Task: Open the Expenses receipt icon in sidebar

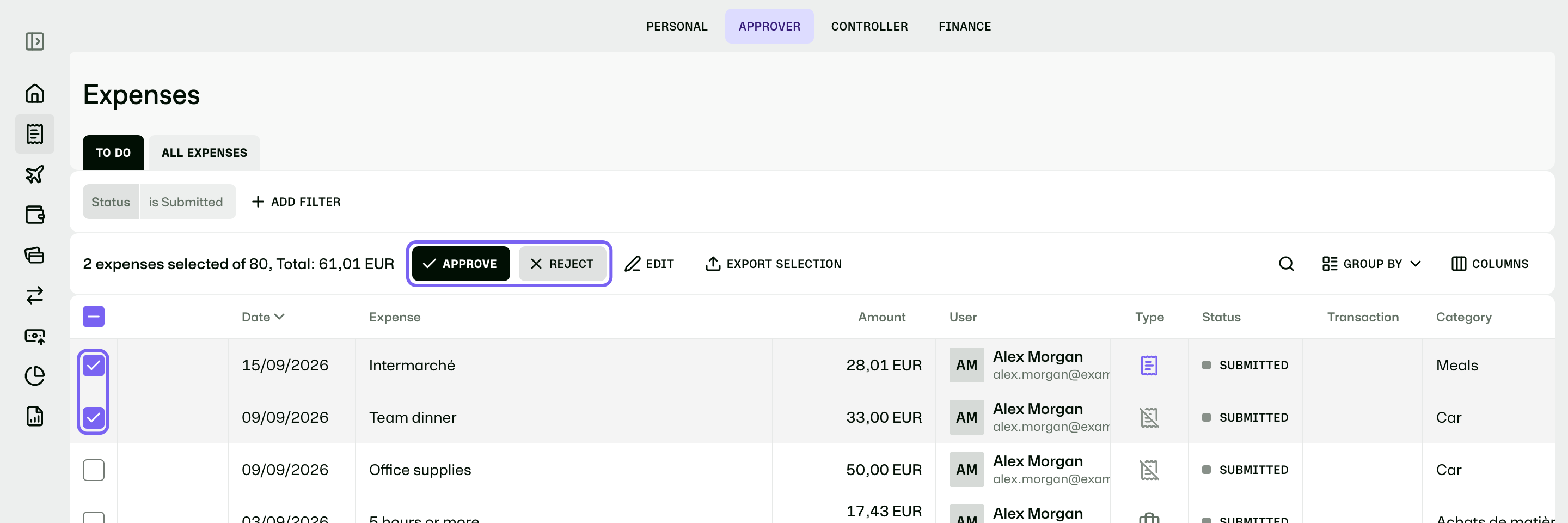Action: [x=35, y=134]
